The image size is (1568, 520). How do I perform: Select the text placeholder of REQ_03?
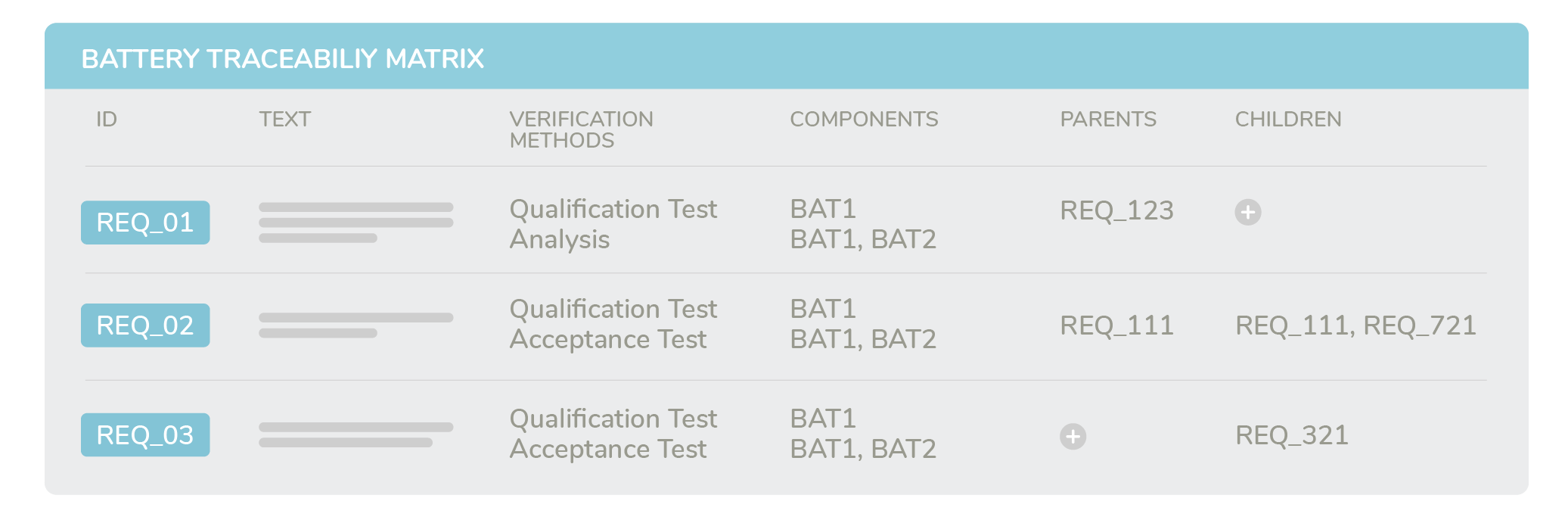(x=356, y=434)
